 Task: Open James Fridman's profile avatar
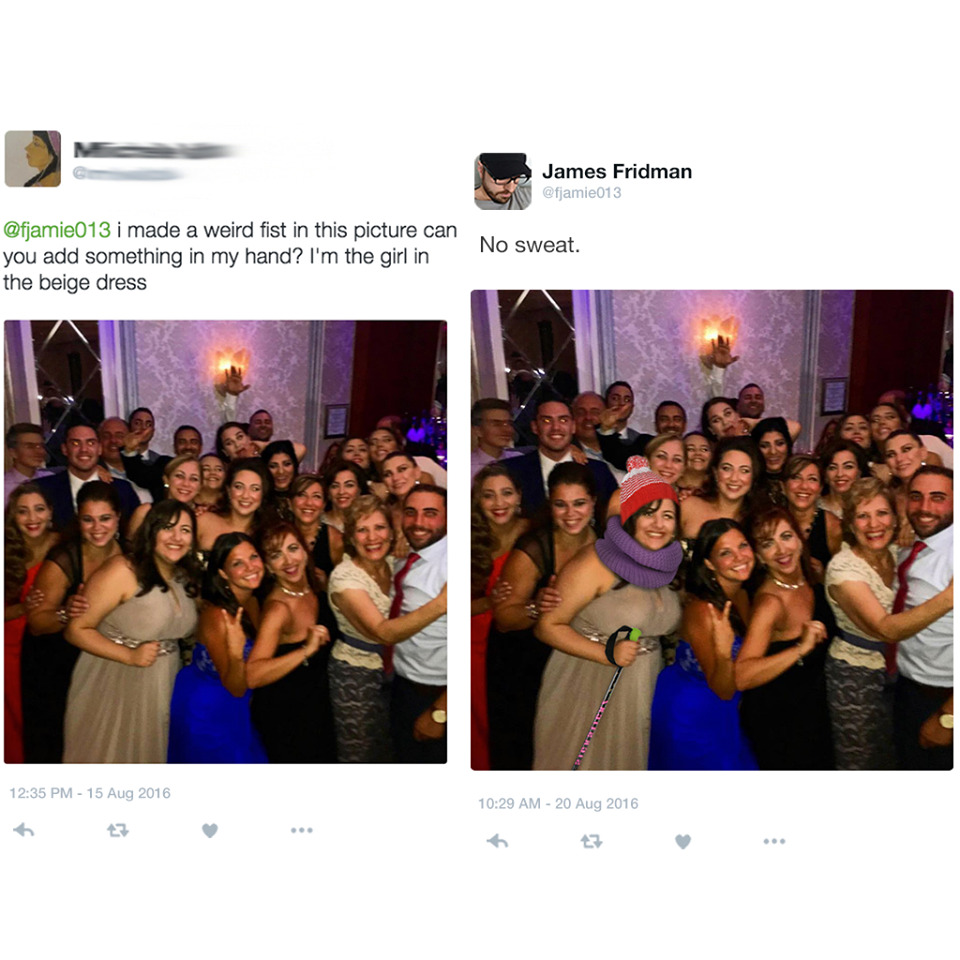pos(503,181)
